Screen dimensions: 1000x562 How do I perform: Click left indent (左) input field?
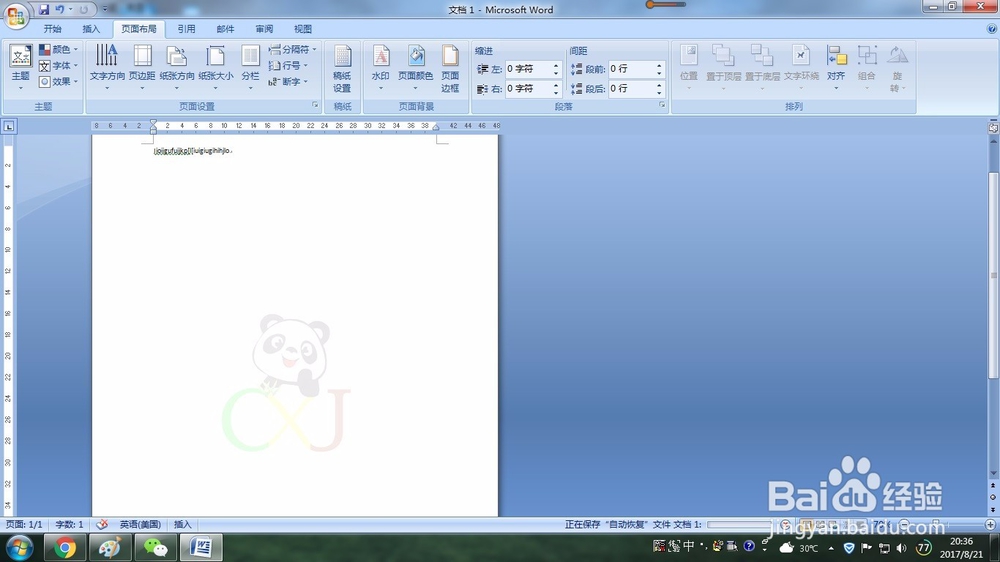(x=527, y=69)
